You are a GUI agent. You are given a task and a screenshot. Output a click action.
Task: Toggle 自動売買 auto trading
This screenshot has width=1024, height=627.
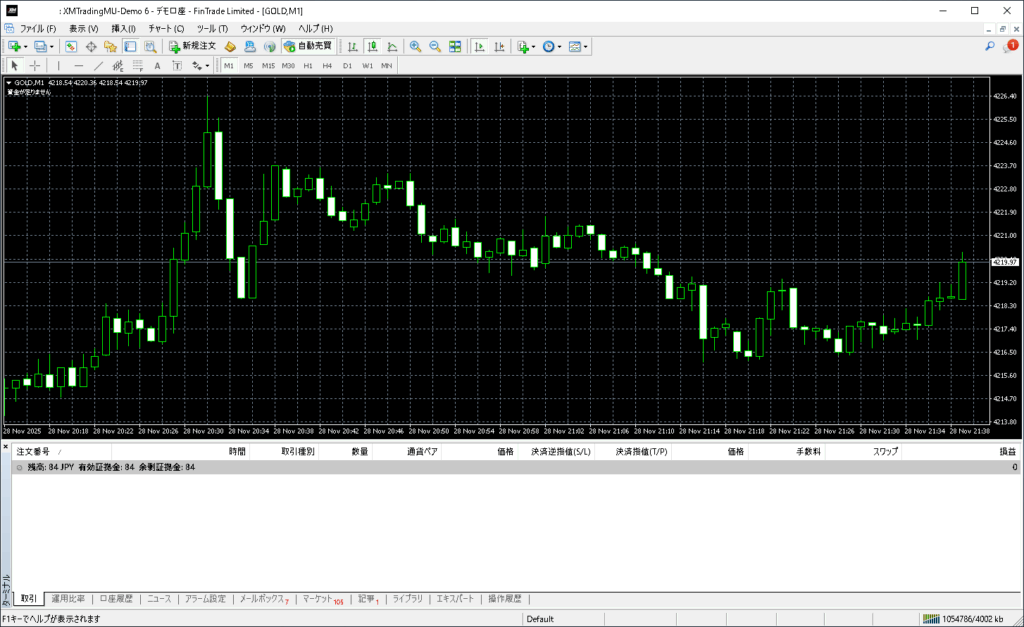(308, 46)
